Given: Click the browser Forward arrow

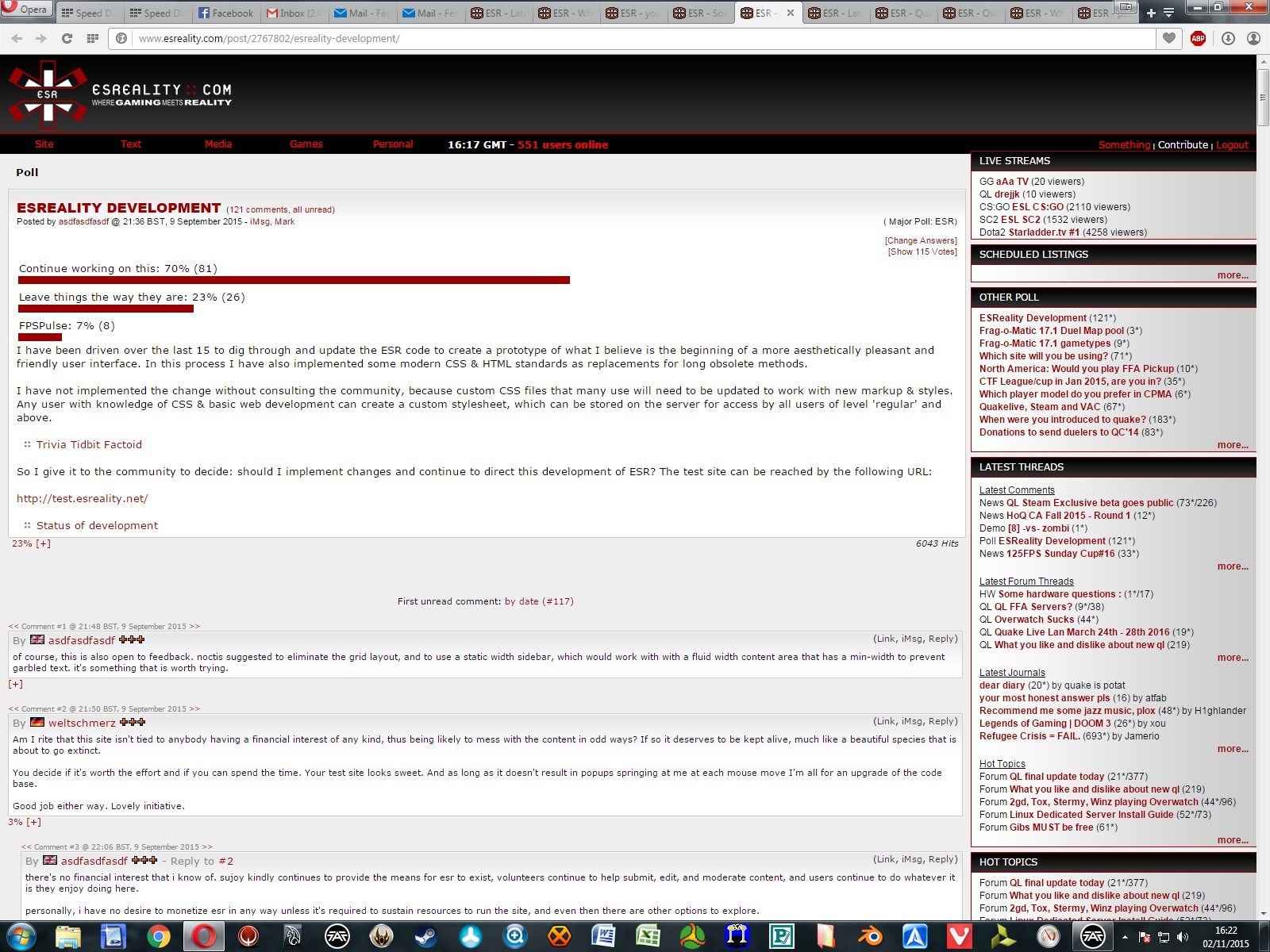Looking at the screenshot, I should (x=41, y=38).
